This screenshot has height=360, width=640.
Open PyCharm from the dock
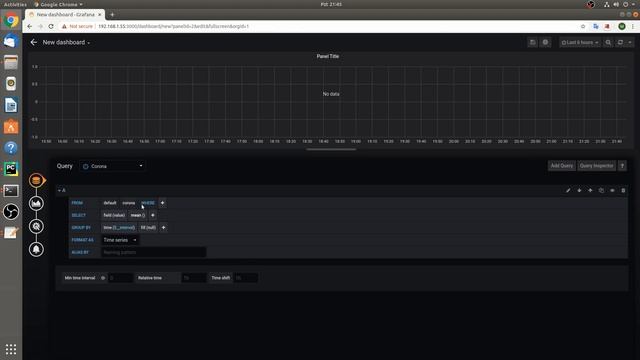pos(11,169)
